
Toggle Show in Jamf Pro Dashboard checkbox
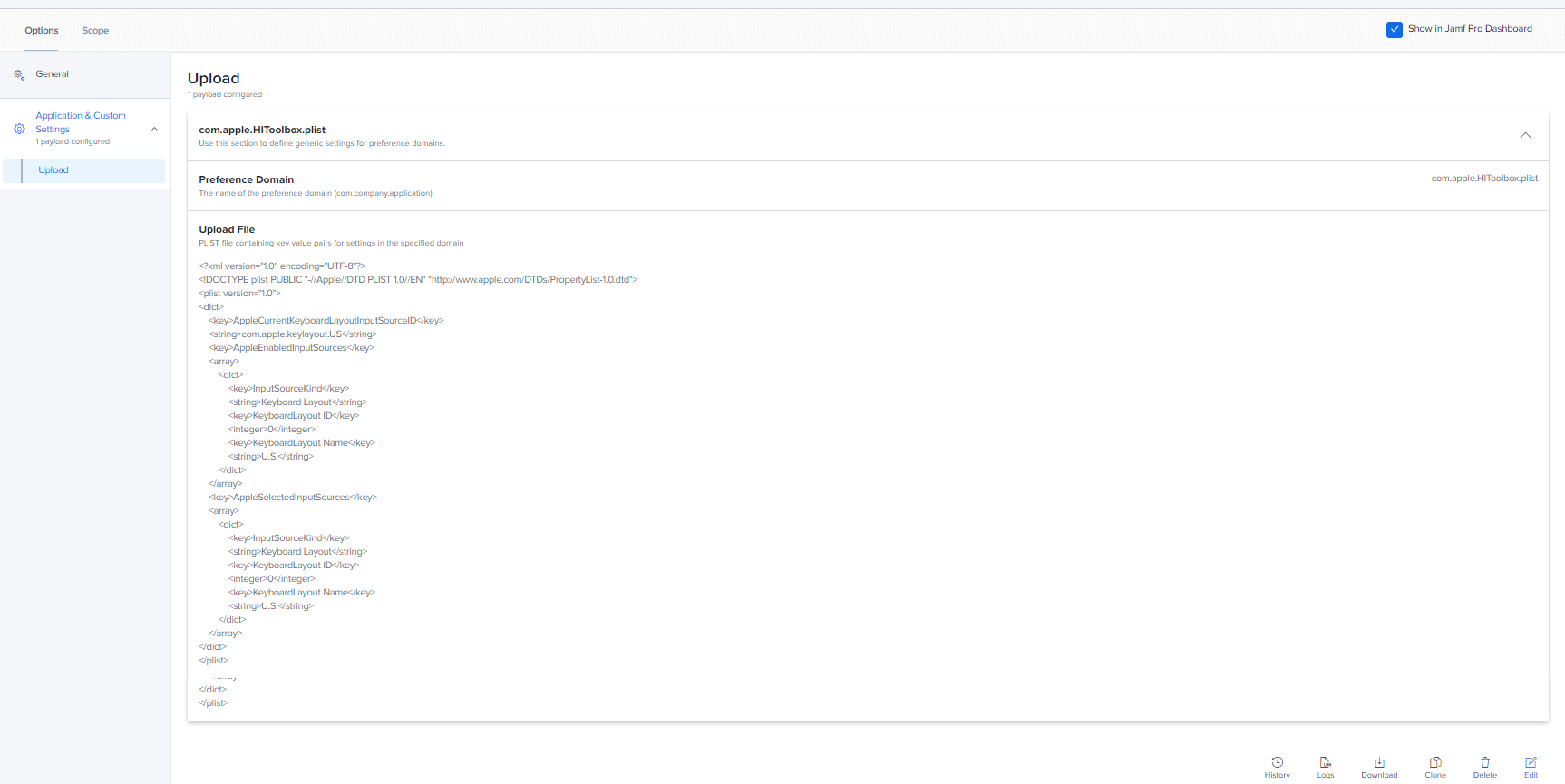pyautogui.click(x=1395, y=29)
